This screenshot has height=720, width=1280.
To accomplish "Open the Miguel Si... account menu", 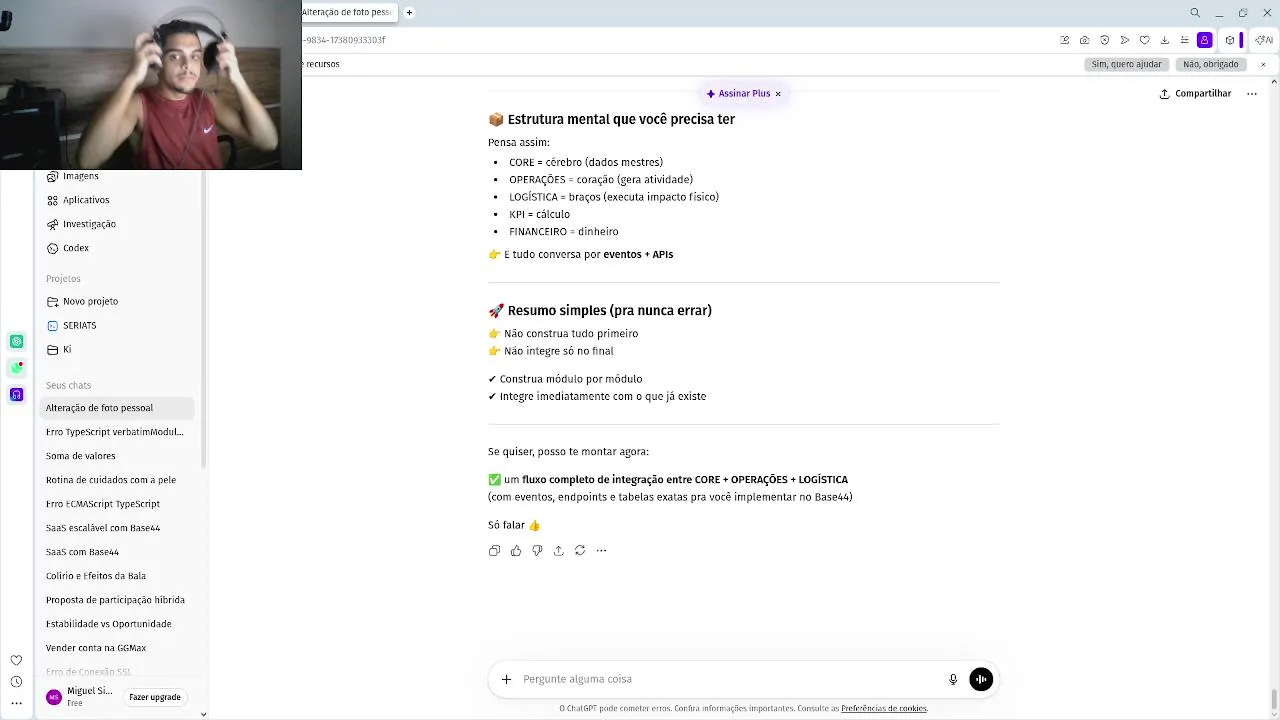I will (79, 696).
